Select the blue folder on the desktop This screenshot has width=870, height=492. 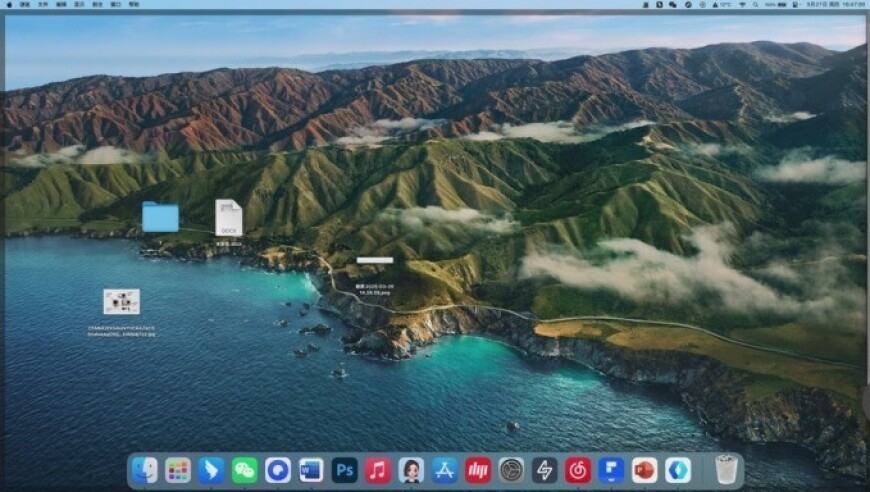coord(160,217)
